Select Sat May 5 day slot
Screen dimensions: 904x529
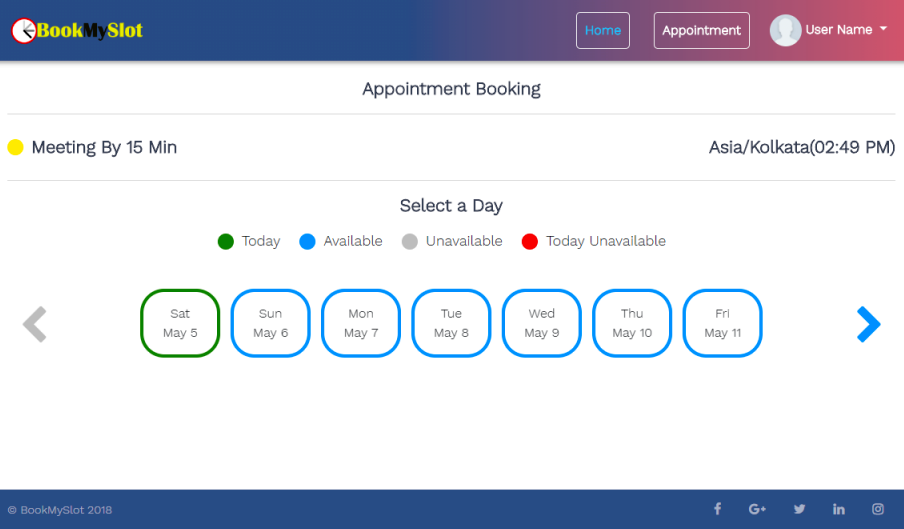point(180,323)
